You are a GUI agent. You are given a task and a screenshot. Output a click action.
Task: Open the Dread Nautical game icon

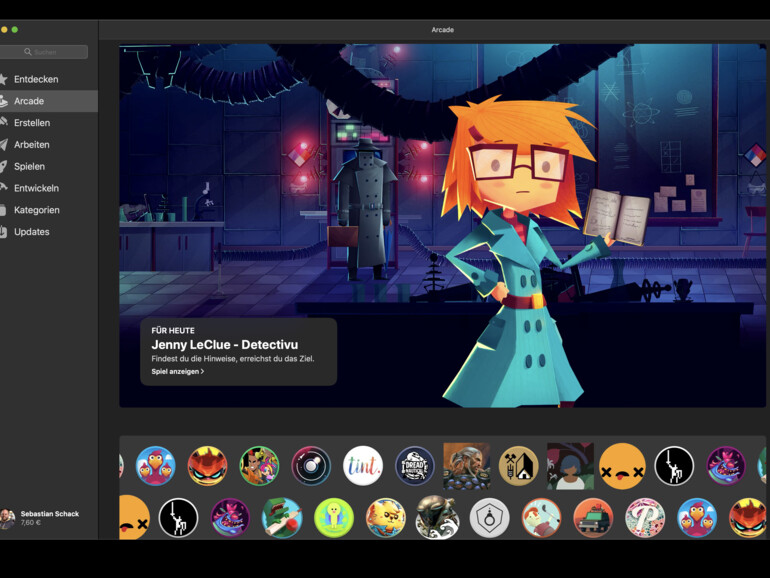click(414, 466)
